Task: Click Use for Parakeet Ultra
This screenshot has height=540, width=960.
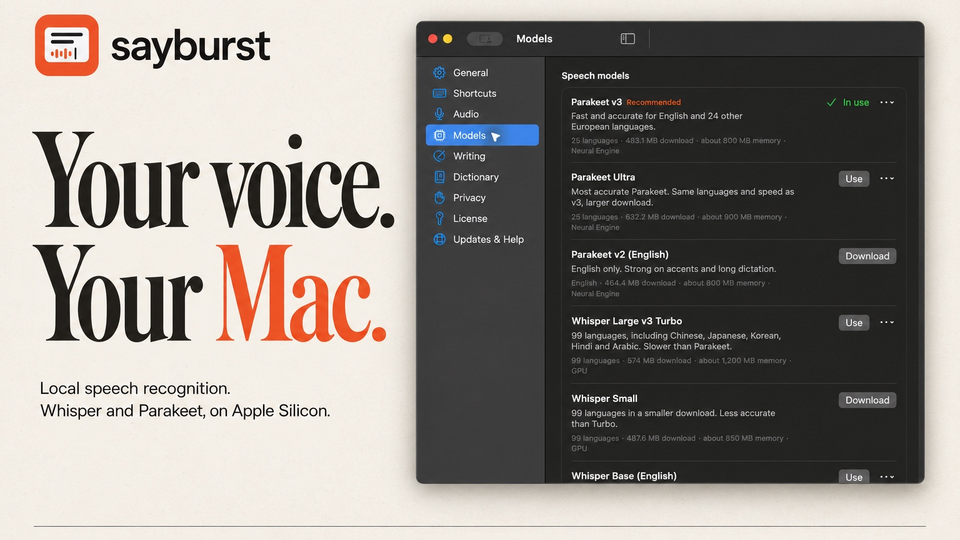Action: tap(853, 179)
